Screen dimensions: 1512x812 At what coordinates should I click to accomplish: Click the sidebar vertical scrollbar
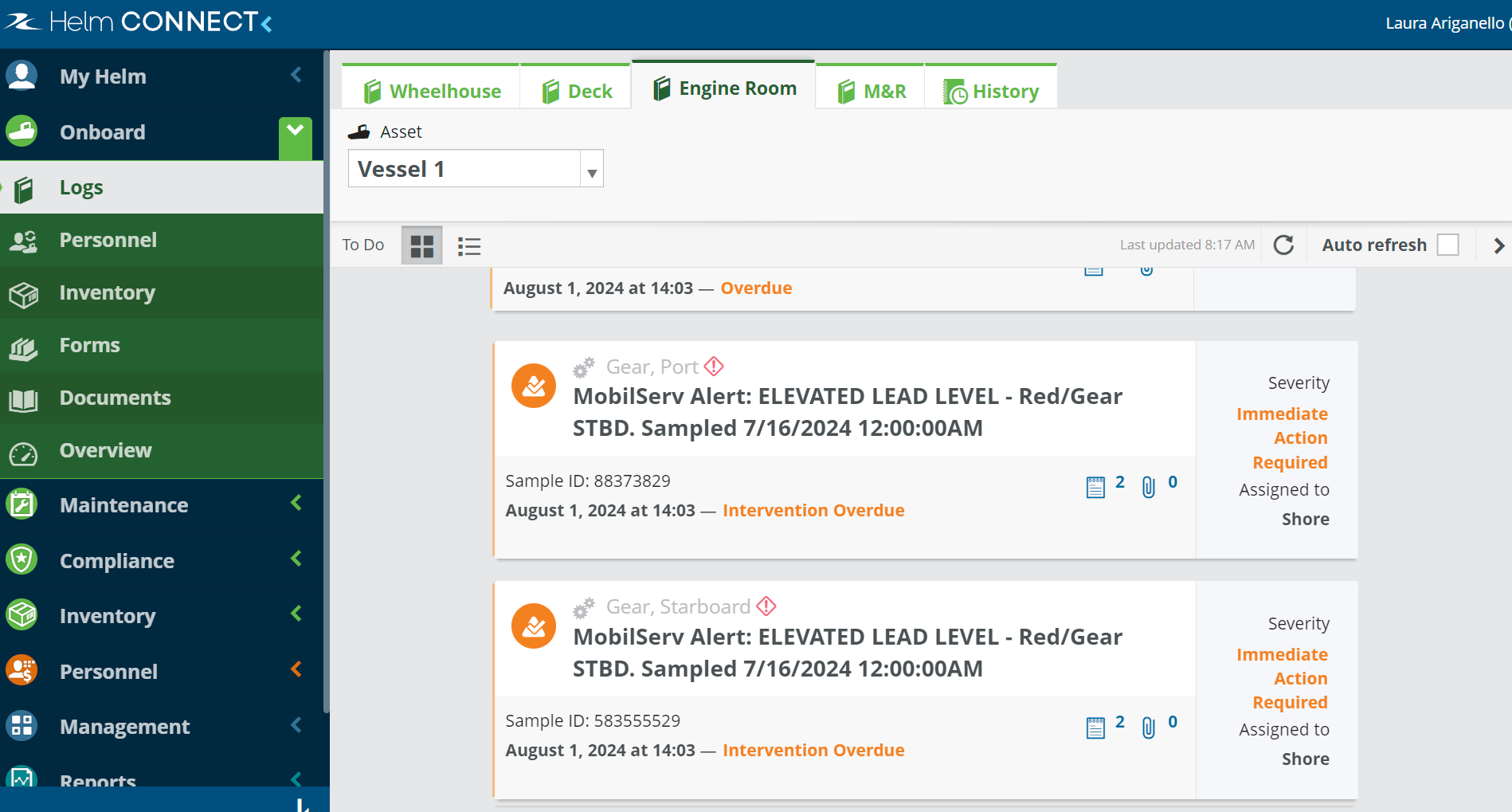326,382
